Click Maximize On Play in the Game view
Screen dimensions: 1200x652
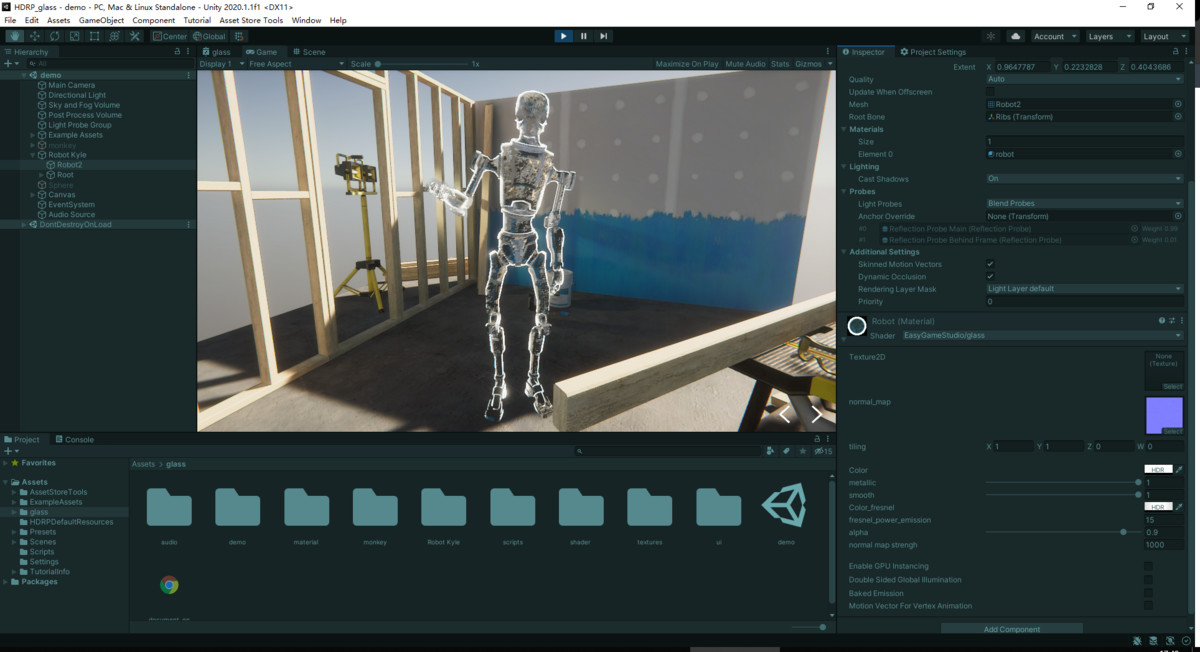point(686,62)
